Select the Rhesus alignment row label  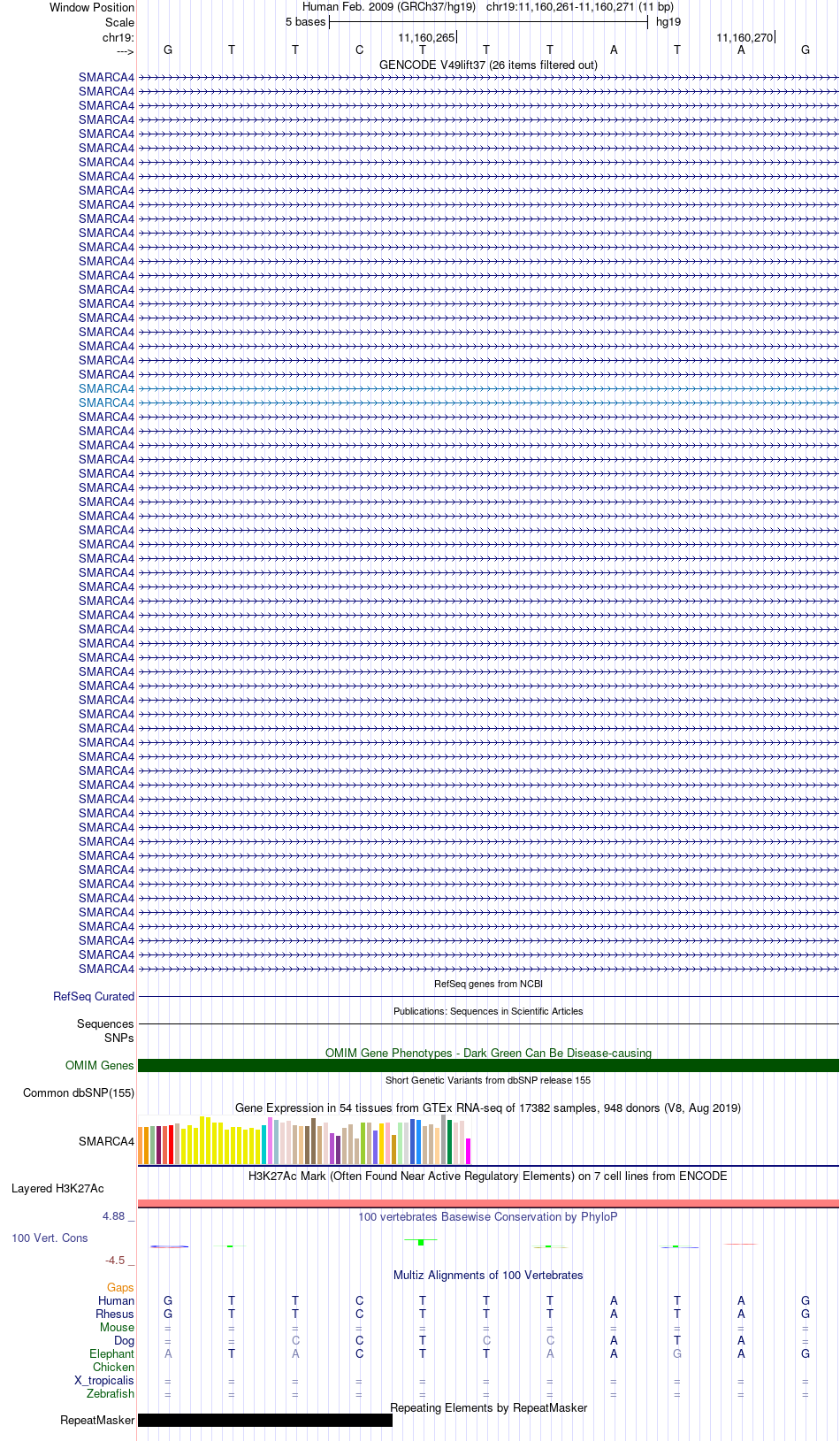click(115, 1314)
